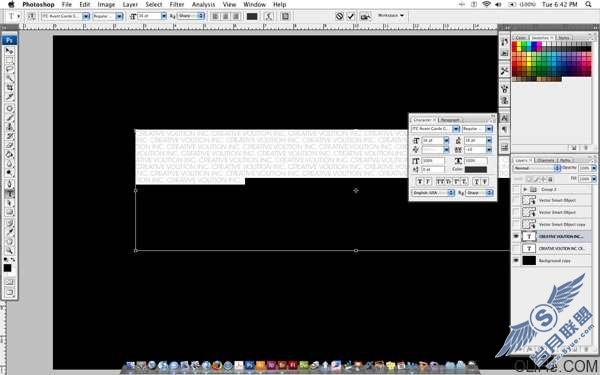Image resolution: width=600 pixels, height=375 pixels.
Task: Commit the current text edits
Action: pyautogui.click(x=351, y=16)
